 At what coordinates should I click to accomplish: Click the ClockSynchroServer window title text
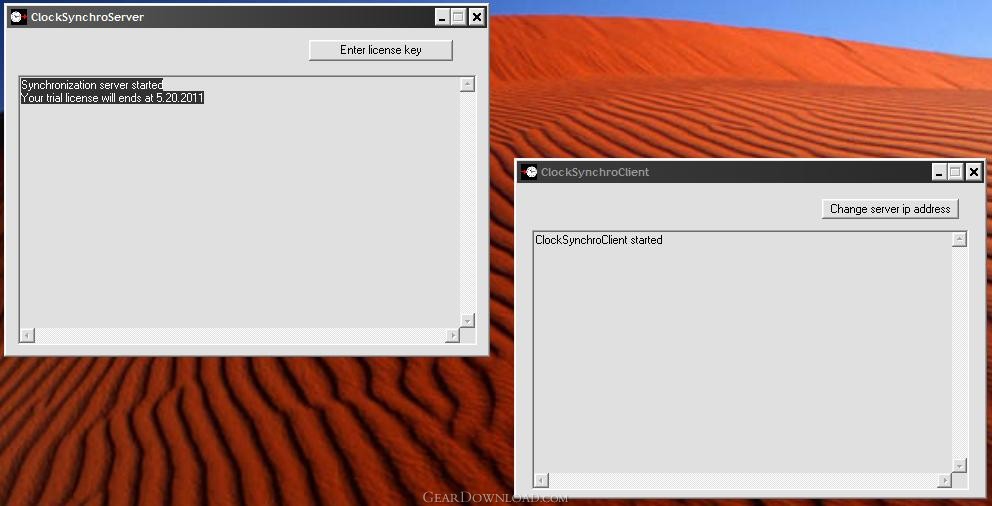[87, 17]
